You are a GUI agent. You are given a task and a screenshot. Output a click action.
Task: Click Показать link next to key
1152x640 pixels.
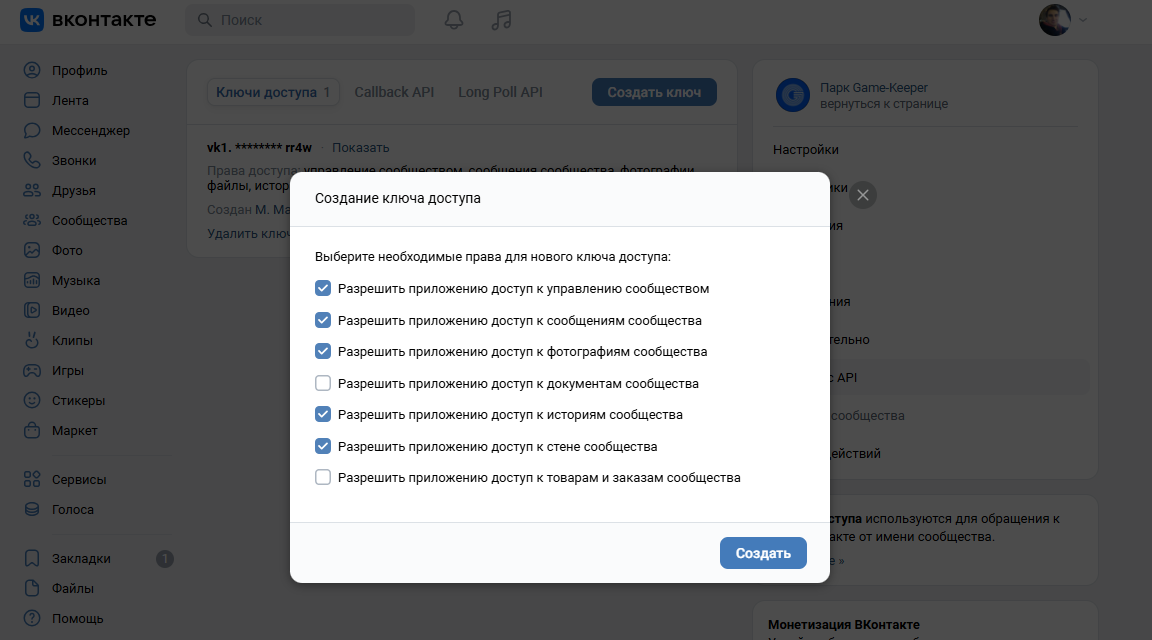pos(360,148)
